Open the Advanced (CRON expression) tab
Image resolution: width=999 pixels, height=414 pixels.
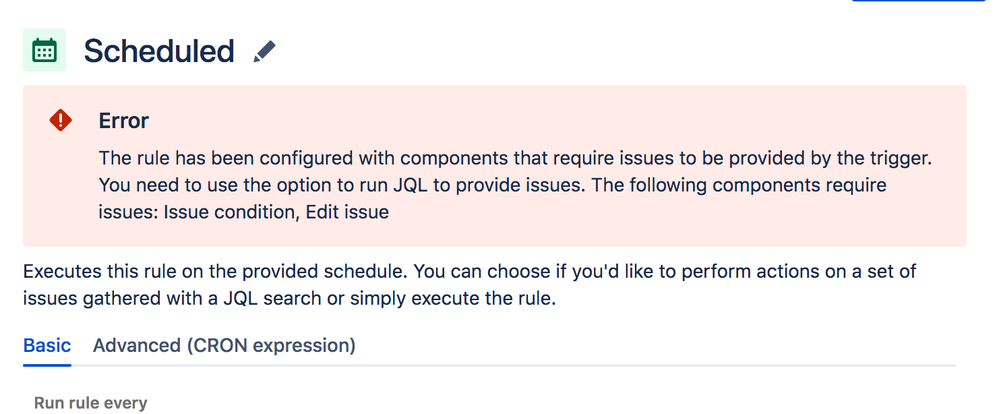tap(224, 346)
